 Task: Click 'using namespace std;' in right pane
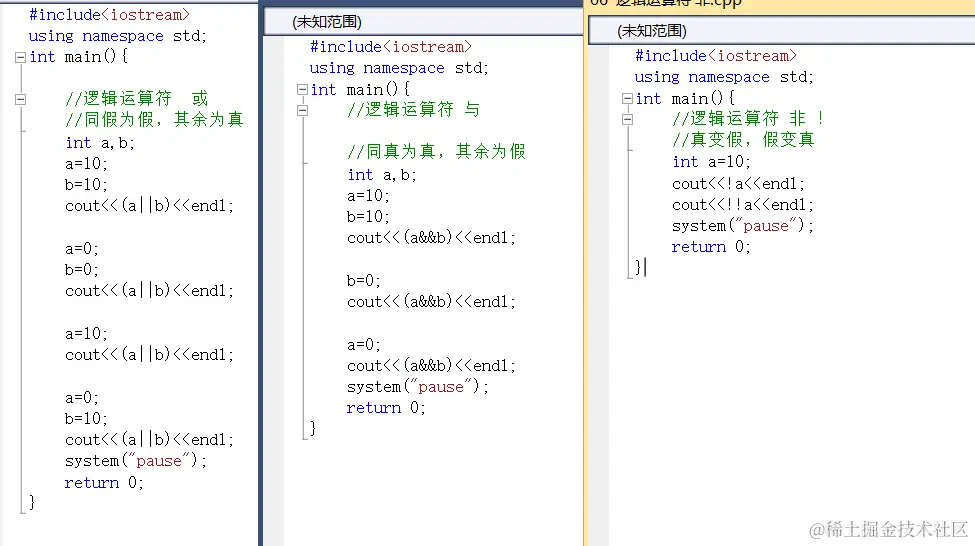tap(724, 77)
